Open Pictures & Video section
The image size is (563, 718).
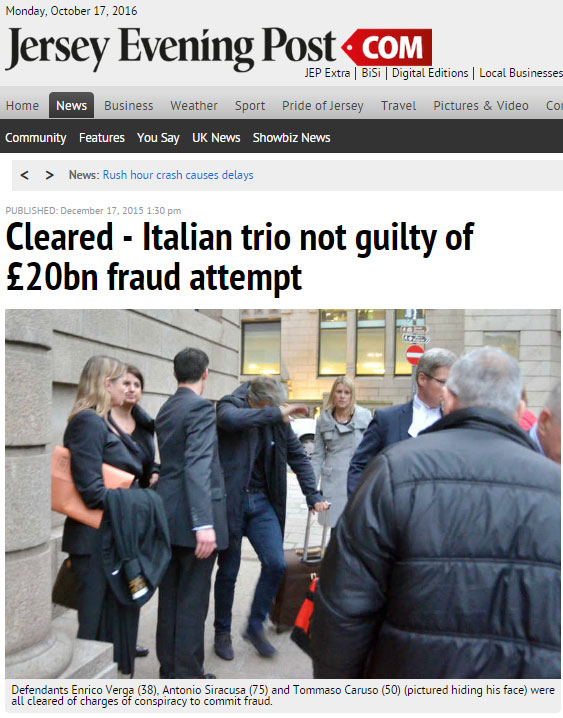481,105
